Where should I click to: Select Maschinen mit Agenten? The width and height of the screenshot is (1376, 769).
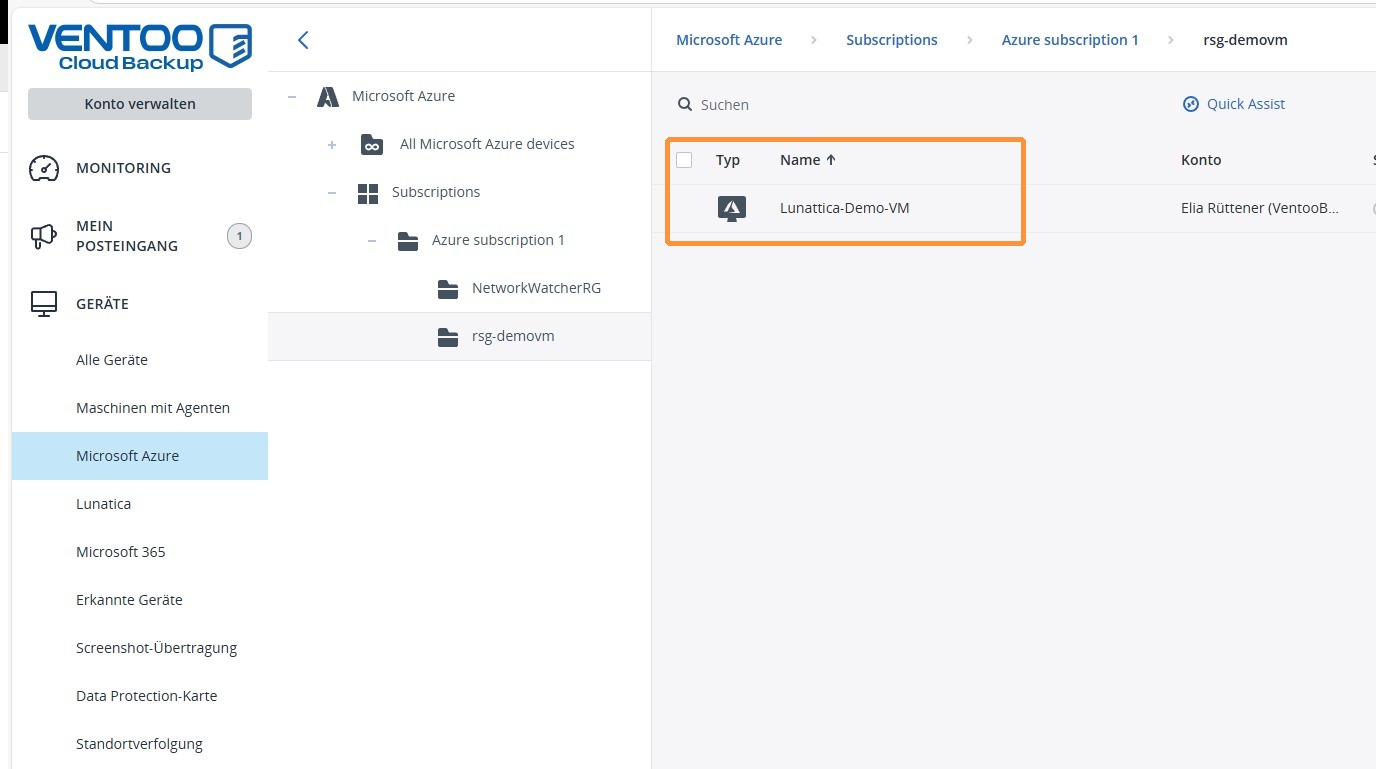[x=153, y=408]
